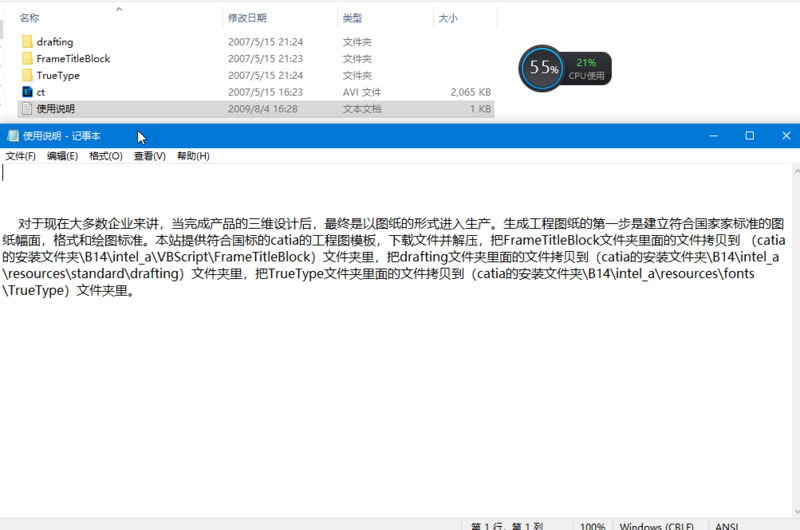Select the FrameTitleBlock folder name
Image resolution: width=800 pixels, height=530 pixels.
coord(73,59)
